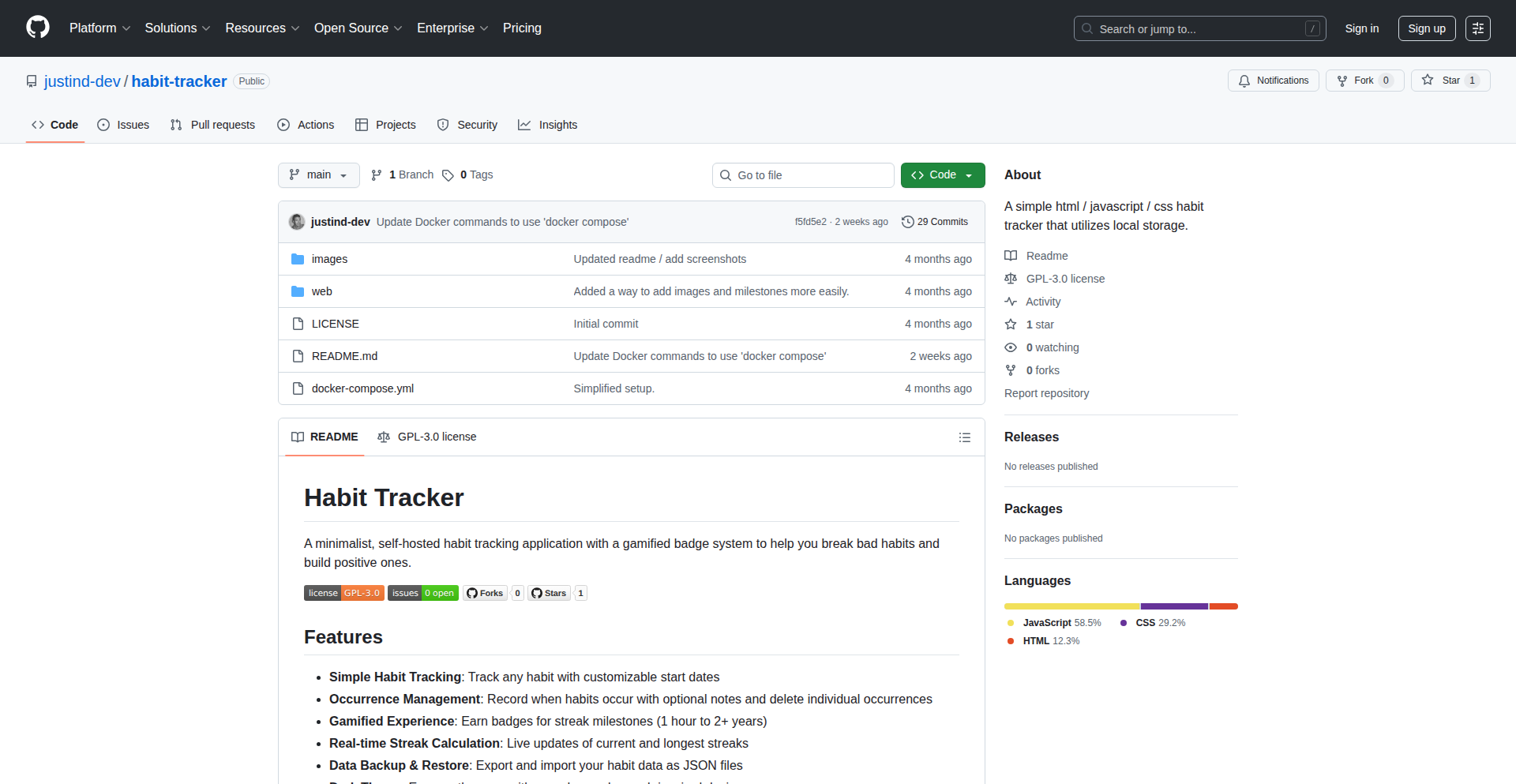Image resolution: width=1516 pixels, height=784 pixels.
Task: Open commit hash f5fd5e2
Action: click(x=811, y=222)
